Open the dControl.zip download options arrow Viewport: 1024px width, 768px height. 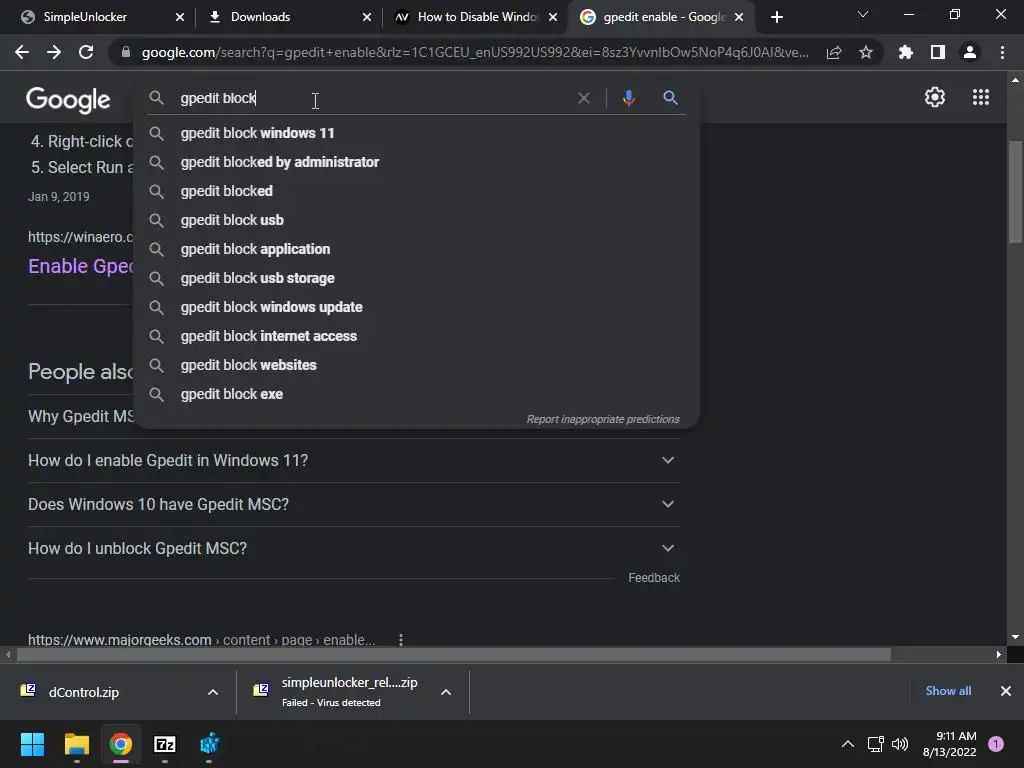[213, 692]
